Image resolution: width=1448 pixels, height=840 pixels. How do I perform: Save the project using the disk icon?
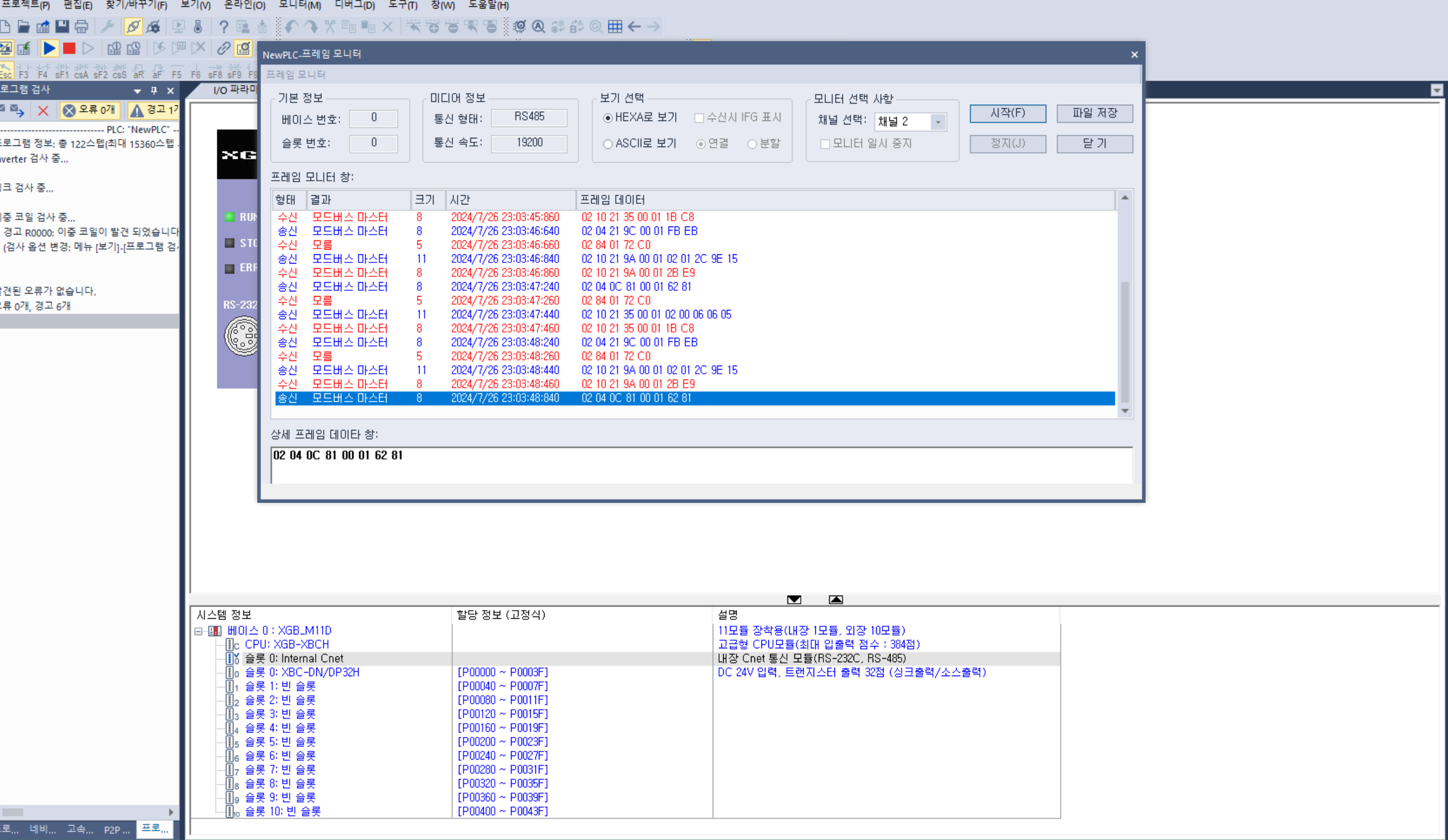(62, 27)
